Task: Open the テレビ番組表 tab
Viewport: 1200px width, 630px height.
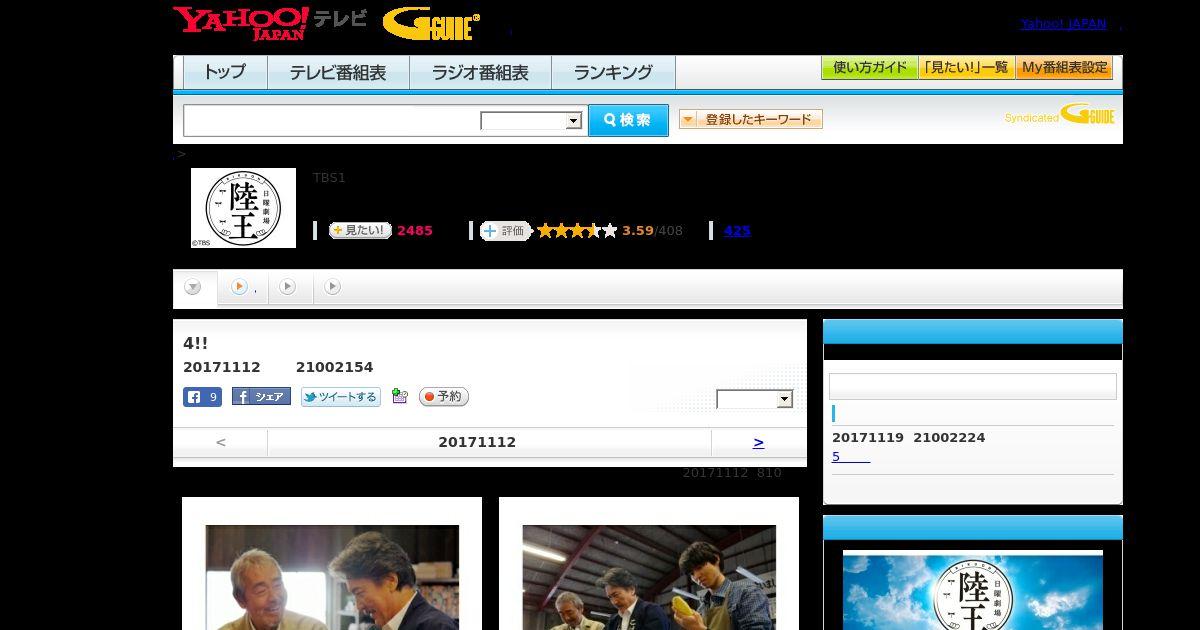Action: tap(338, 72)
